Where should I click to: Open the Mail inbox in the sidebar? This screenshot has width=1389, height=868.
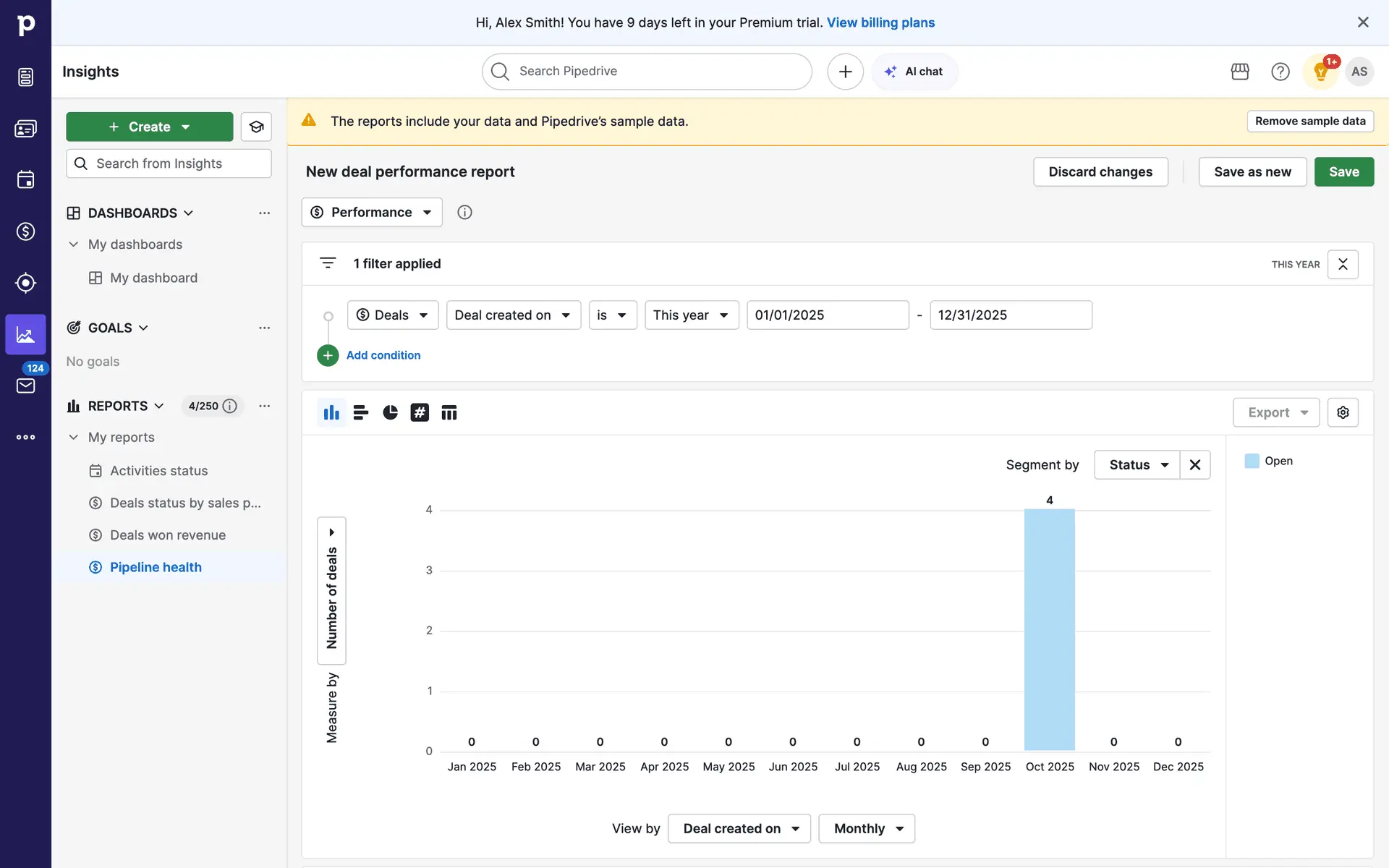point(25,386)
